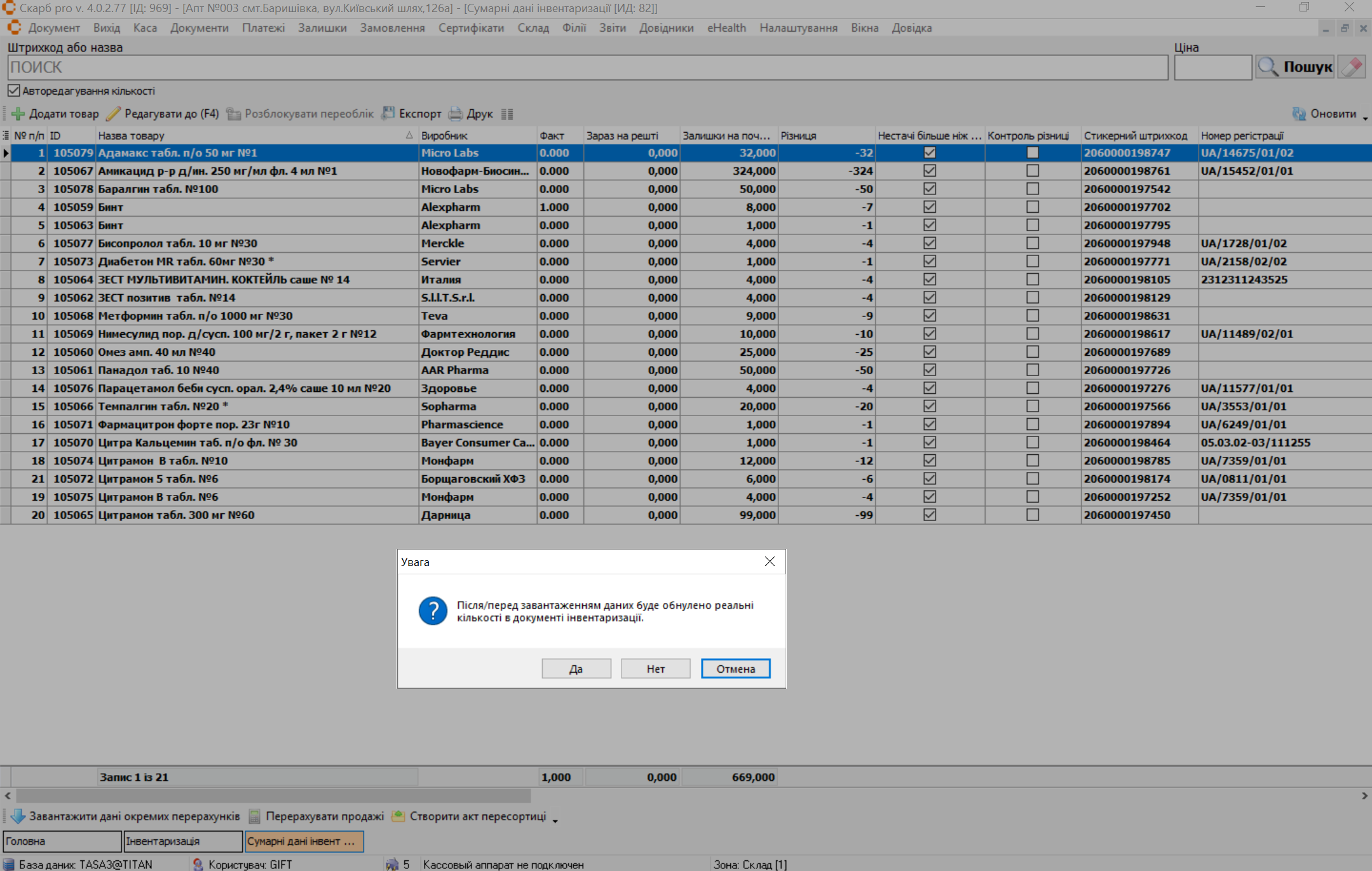Click the Експорт save icon
Image resolution: width=1372 pixels, height=871 pixels.
[x=388, y=114]
